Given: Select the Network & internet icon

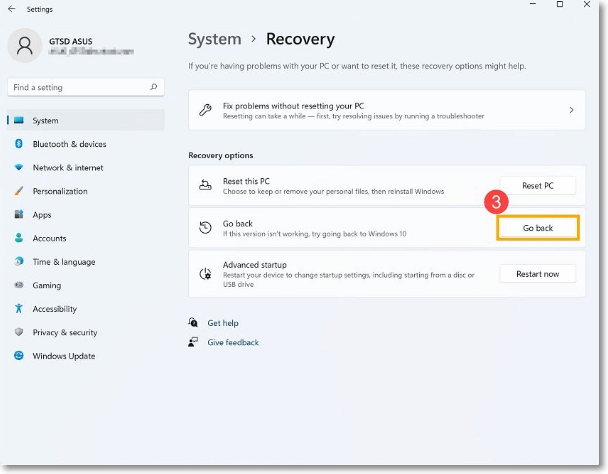Looking at the screenshot, I should tap(18, 168).
